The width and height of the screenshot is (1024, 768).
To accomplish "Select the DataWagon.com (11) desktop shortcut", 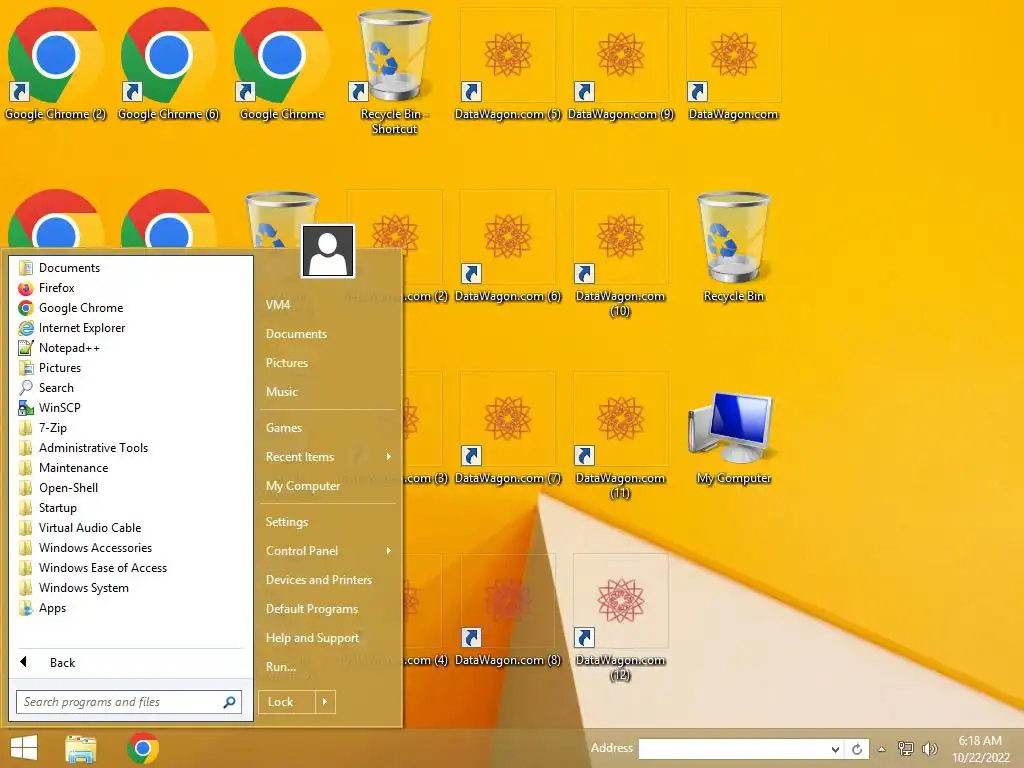I will 620,436.
